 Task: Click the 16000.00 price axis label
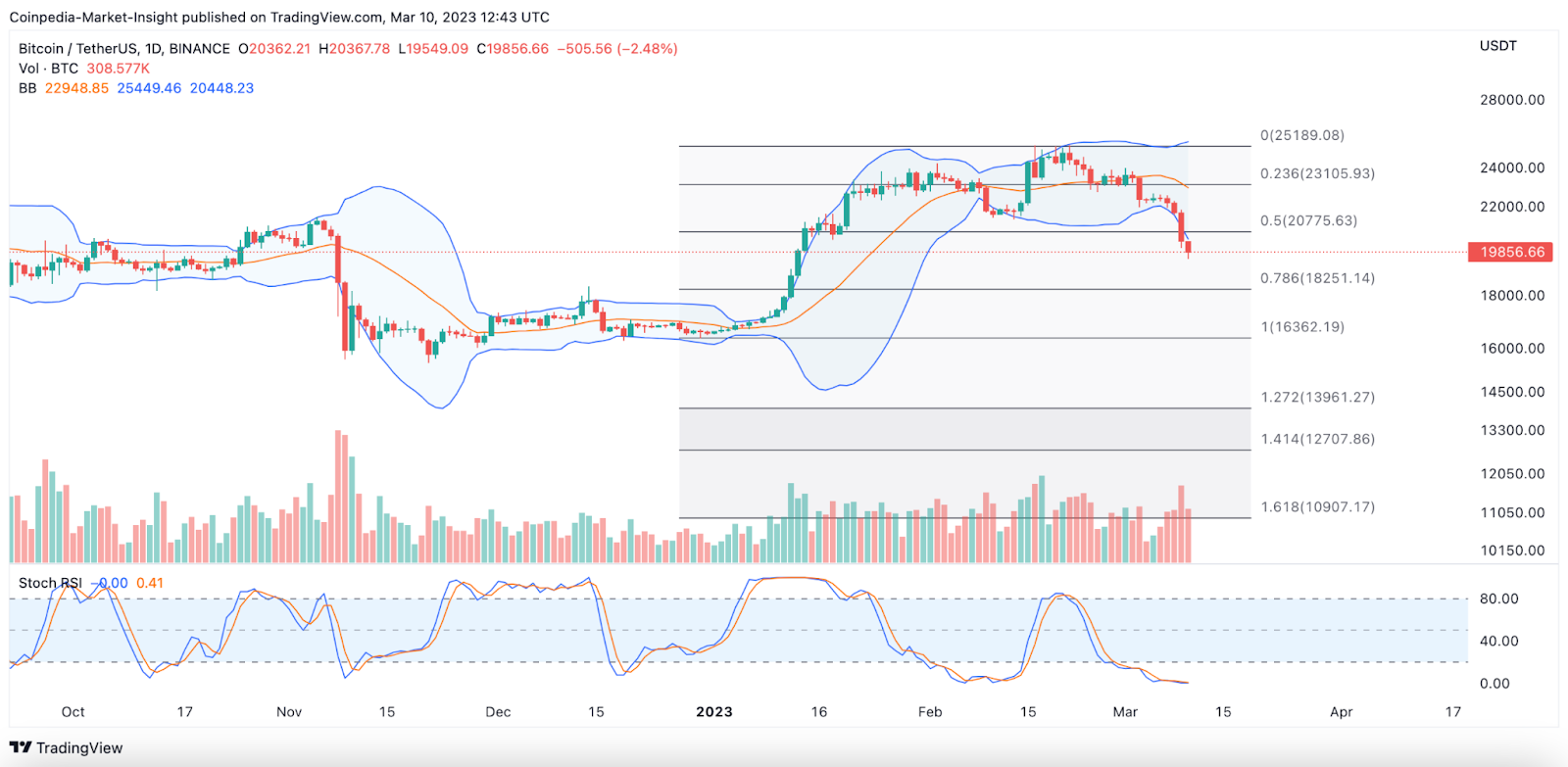coord(1512,348)
